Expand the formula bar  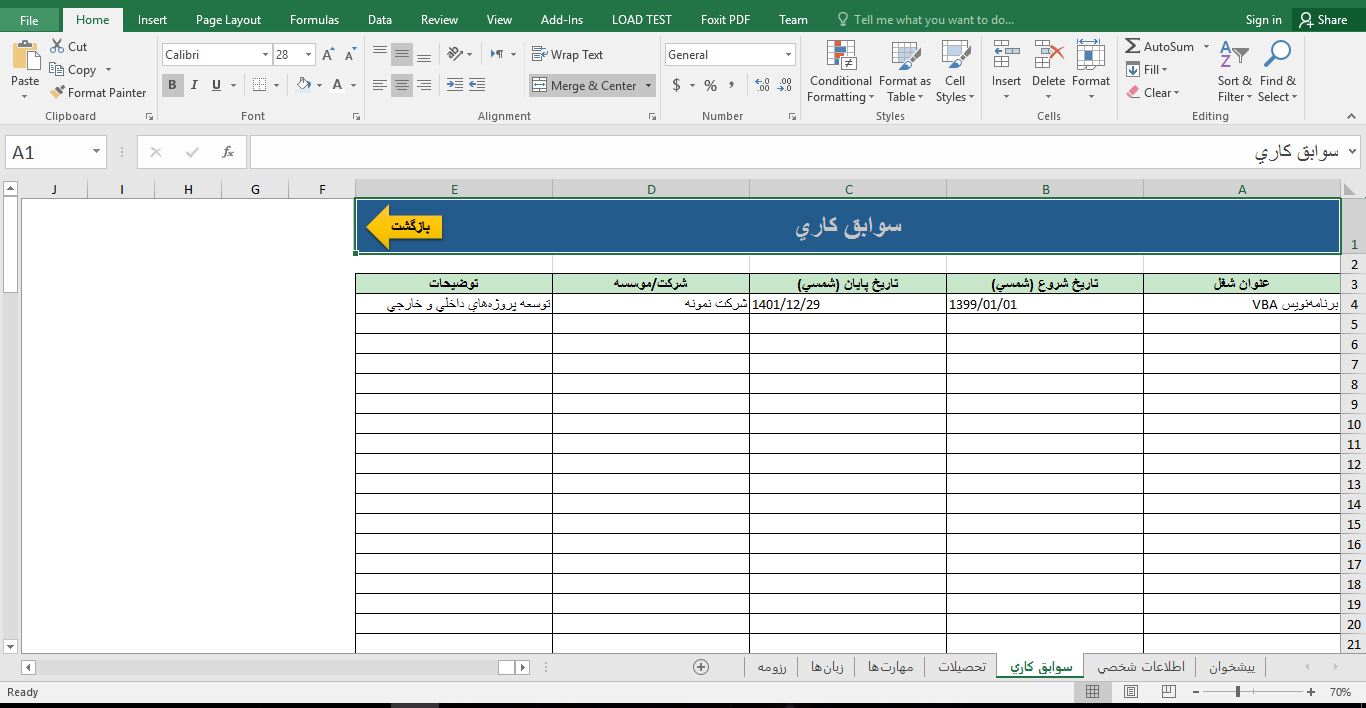[x=1353, y=152]
